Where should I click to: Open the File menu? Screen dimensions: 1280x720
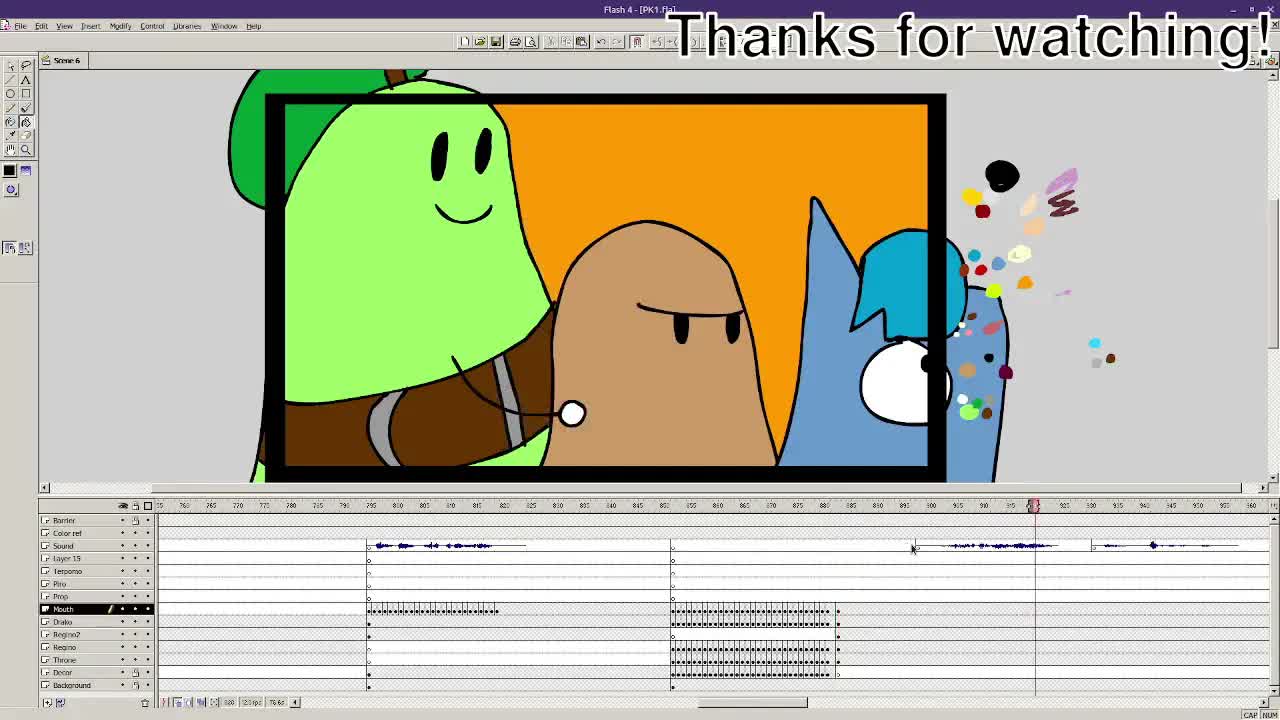20,26
